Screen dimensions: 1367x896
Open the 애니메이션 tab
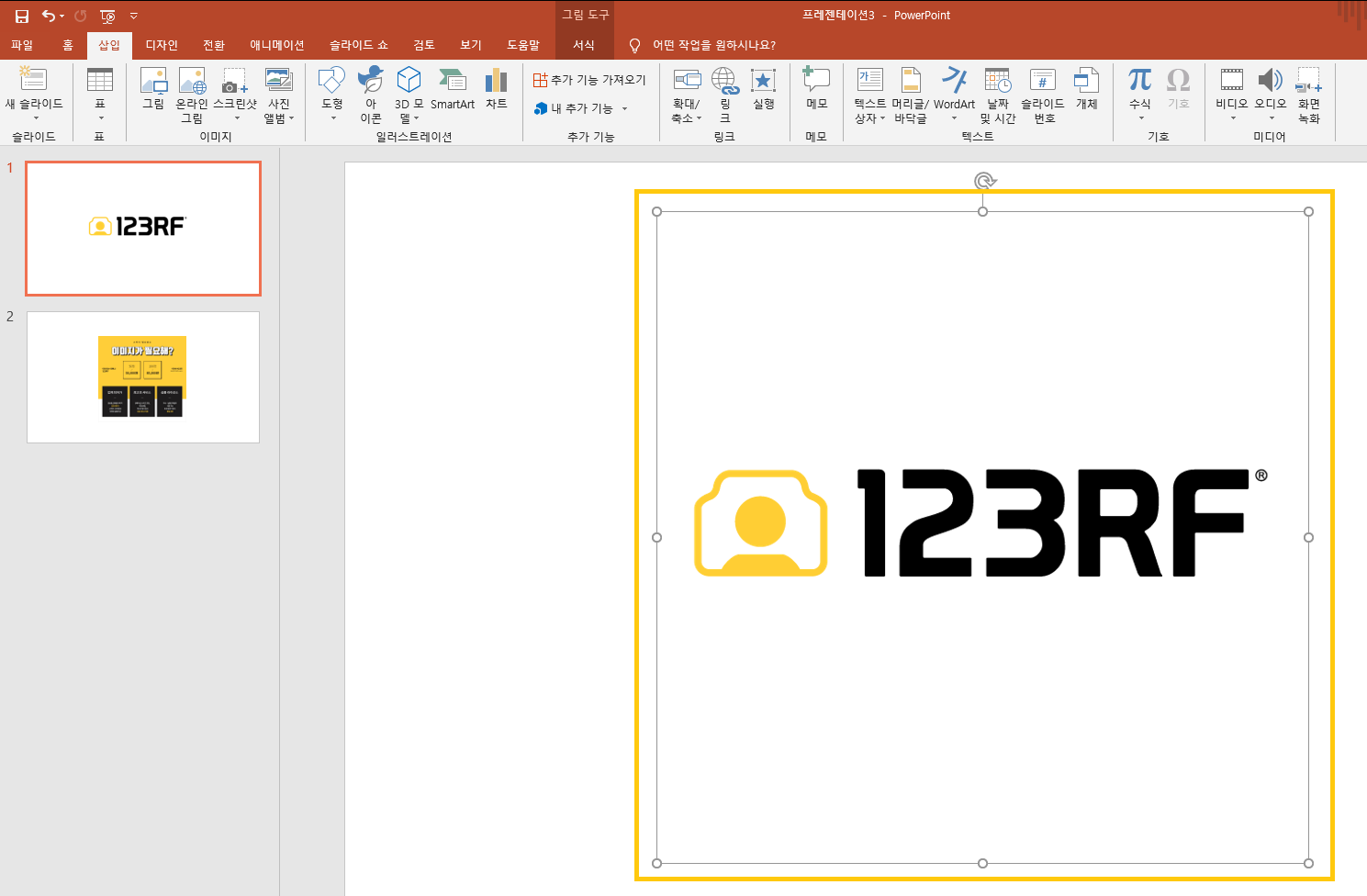276,45
